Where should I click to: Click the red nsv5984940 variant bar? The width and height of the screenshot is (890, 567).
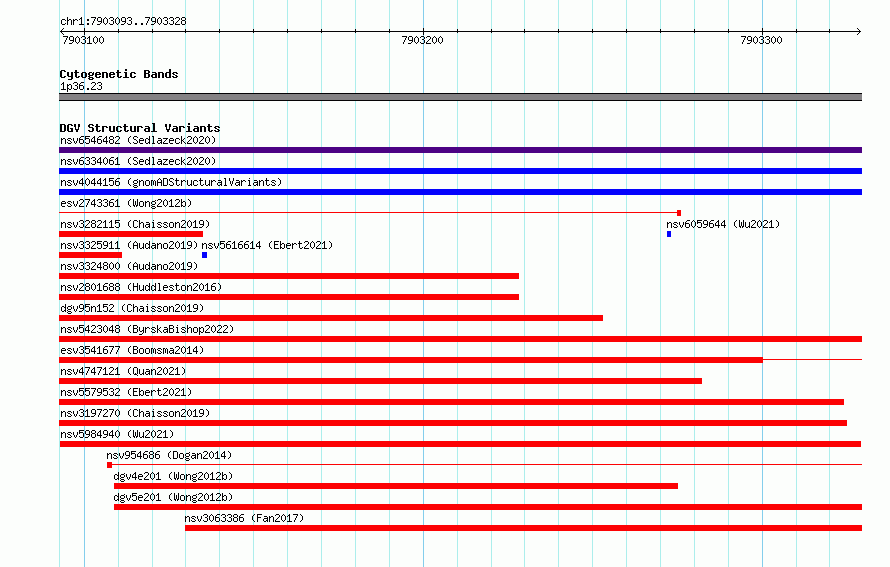(460, 444)
